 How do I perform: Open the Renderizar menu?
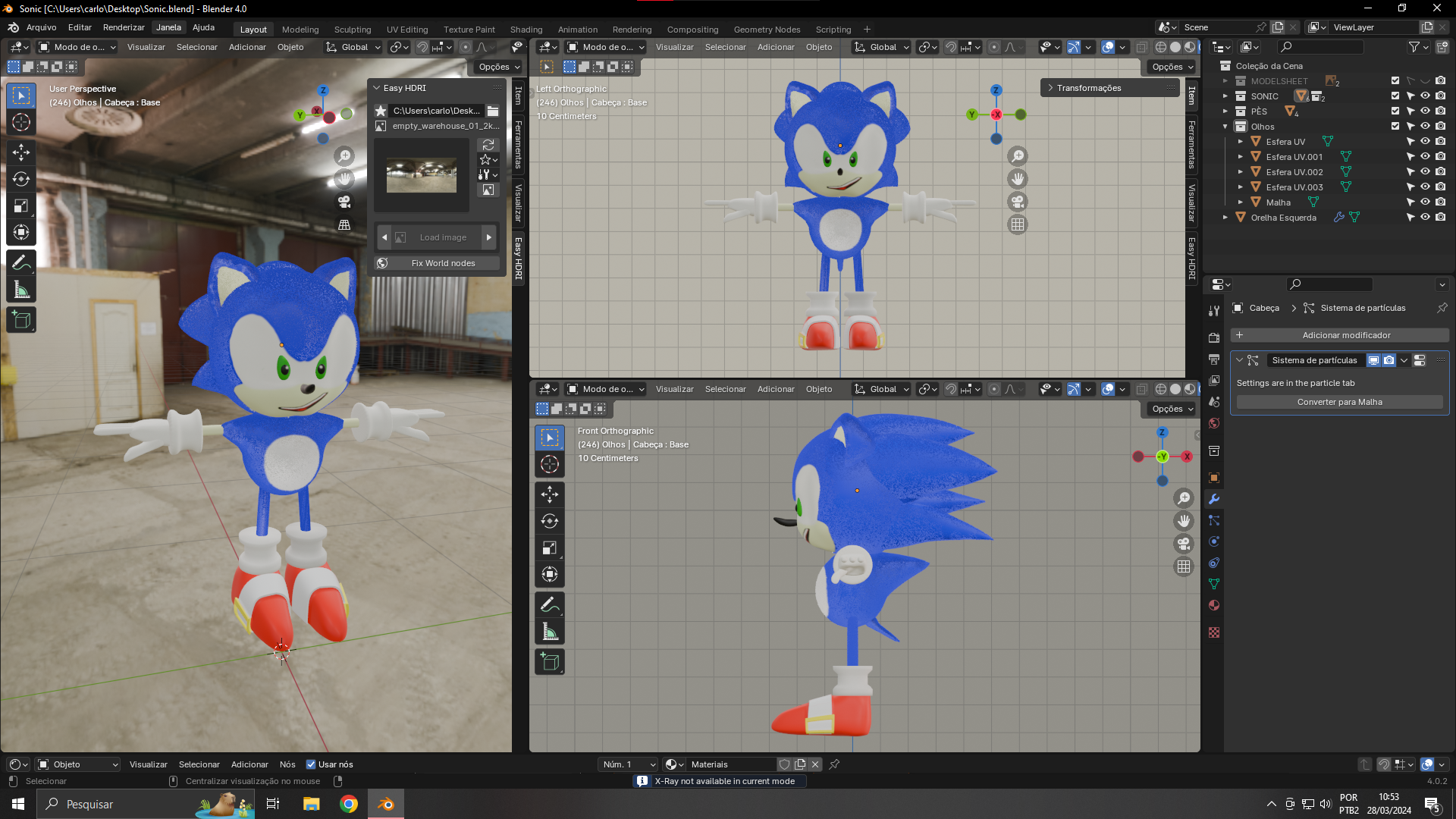coord(124,27)
